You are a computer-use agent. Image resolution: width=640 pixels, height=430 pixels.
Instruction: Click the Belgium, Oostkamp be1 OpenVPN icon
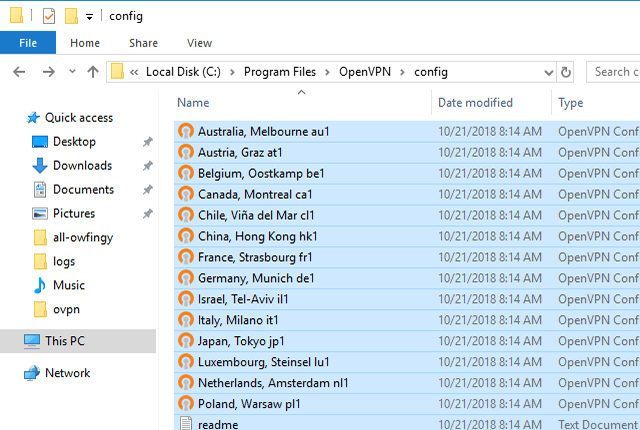click(186, 173)
